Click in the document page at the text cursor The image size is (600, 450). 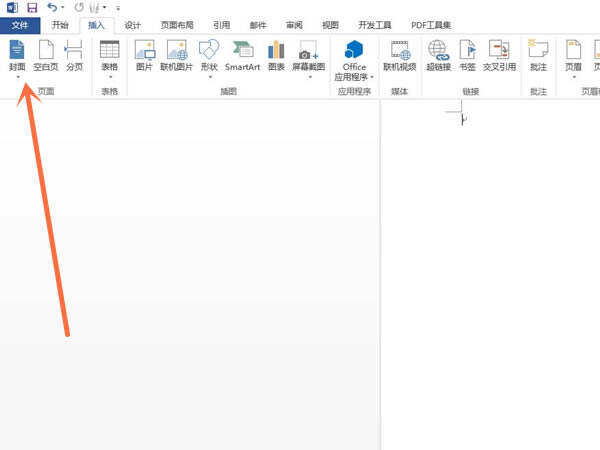(x=462, y=118)
